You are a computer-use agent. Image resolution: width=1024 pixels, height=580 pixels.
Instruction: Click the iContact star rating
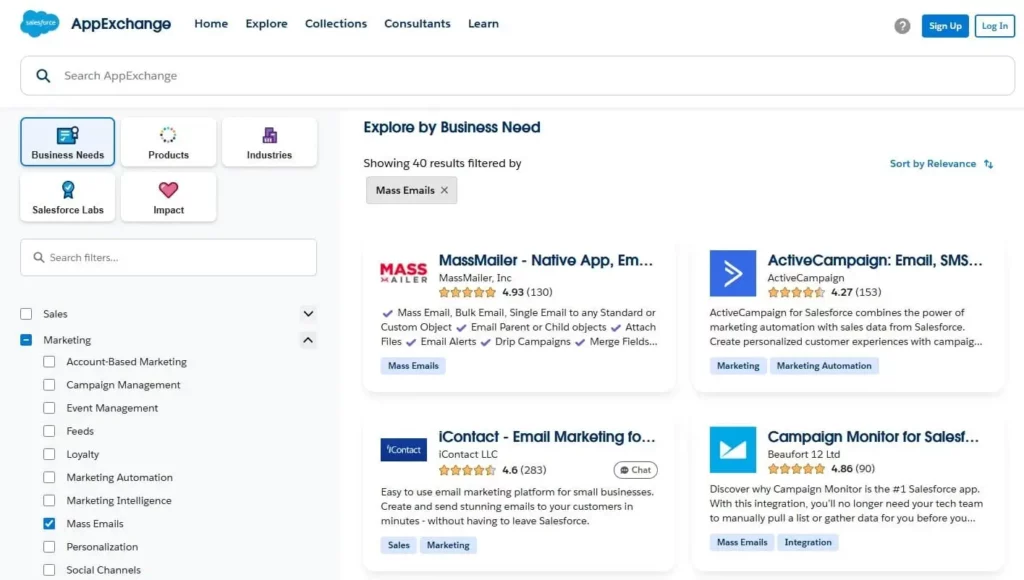467,470
